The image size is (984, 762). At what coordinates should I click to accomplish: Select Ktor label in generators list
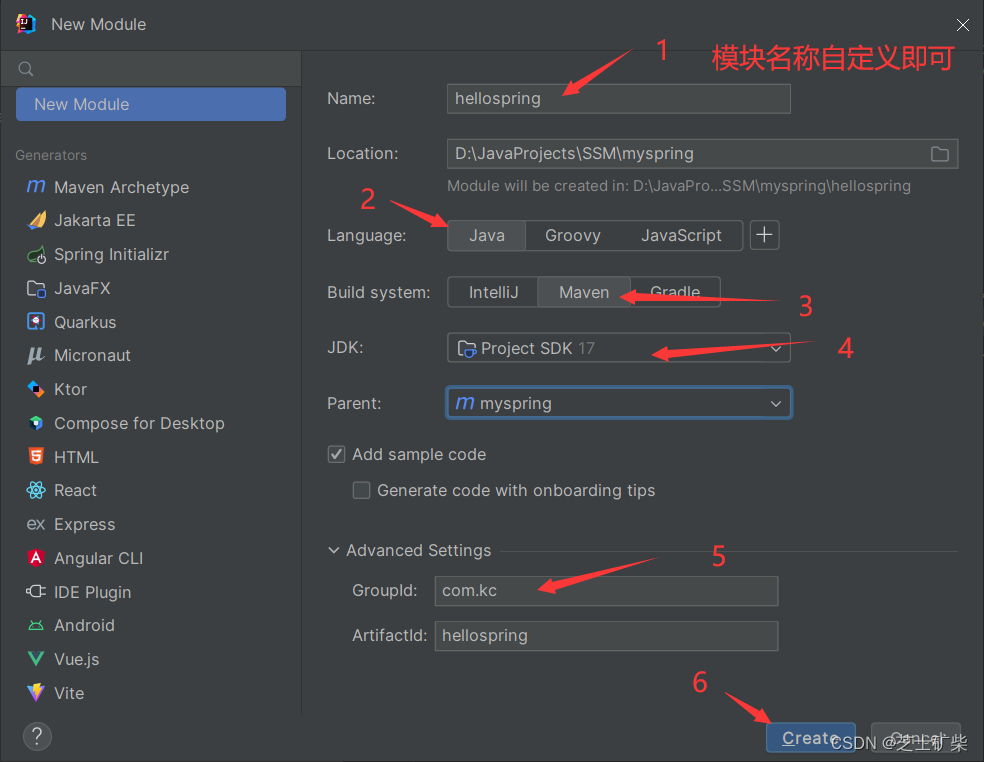click(70, 389)
